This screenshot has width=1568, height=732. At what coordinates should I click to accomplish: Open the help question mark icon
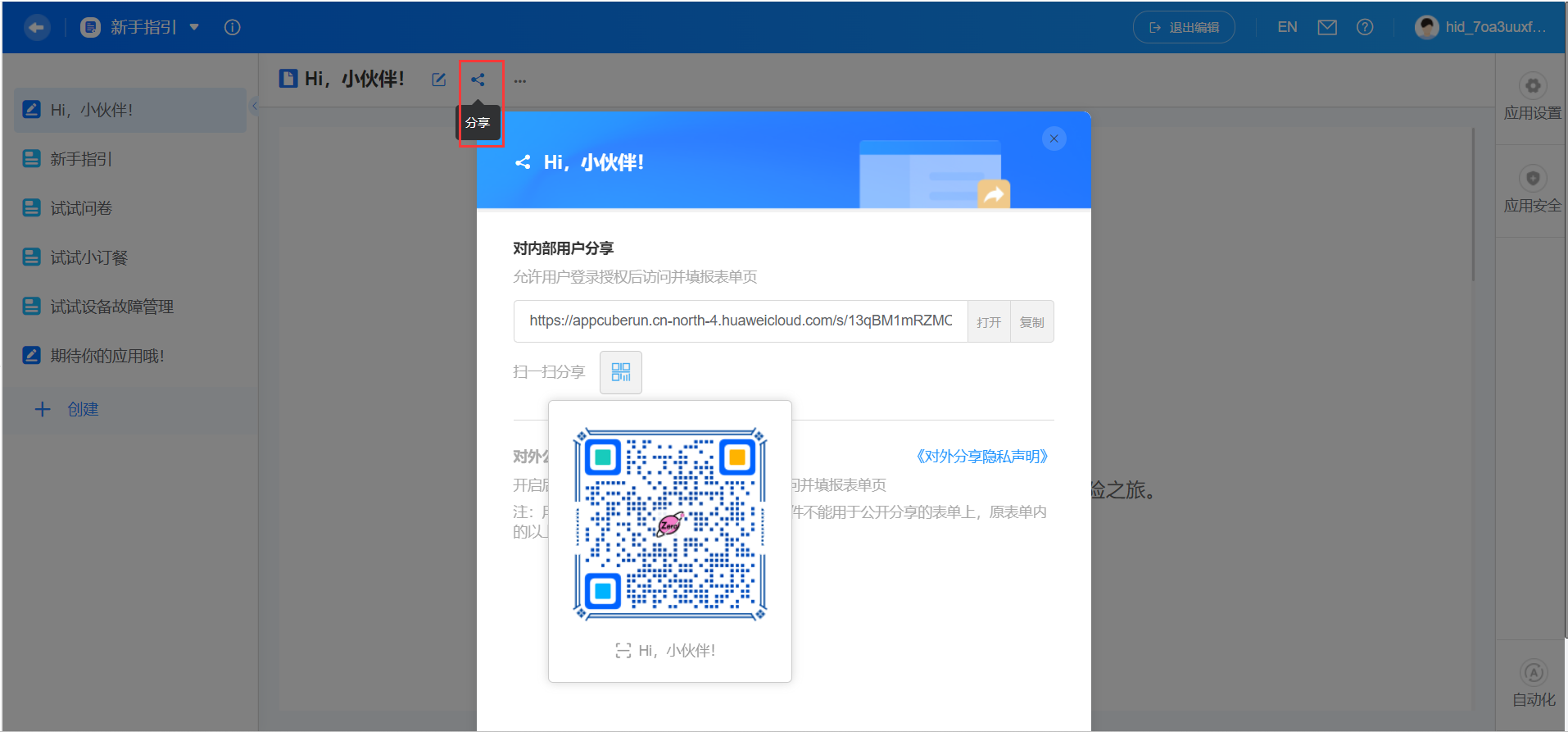point(1365,27)
